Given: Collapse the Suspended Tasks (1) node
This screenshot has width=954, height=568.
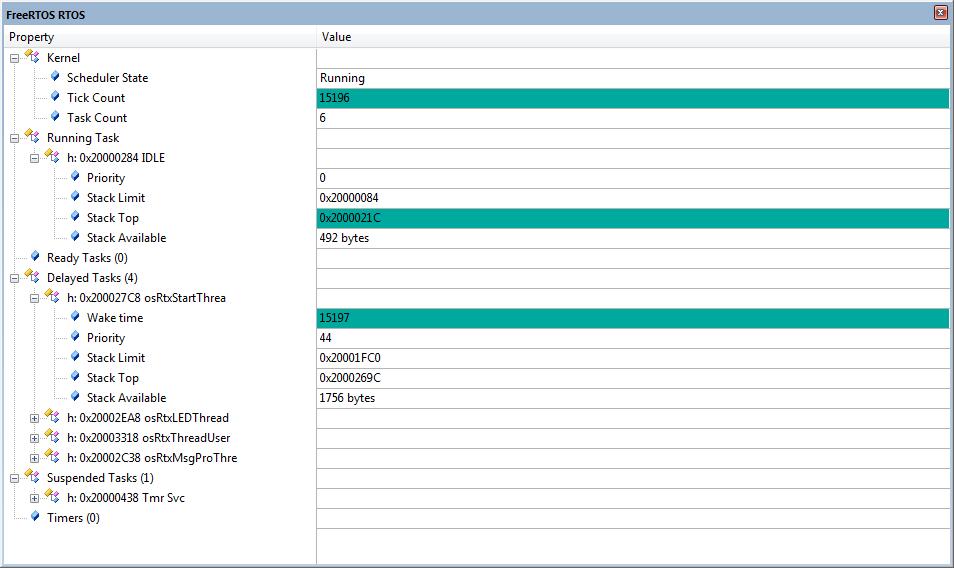Looking at the screenshot, I should click(x=15, y=479).
